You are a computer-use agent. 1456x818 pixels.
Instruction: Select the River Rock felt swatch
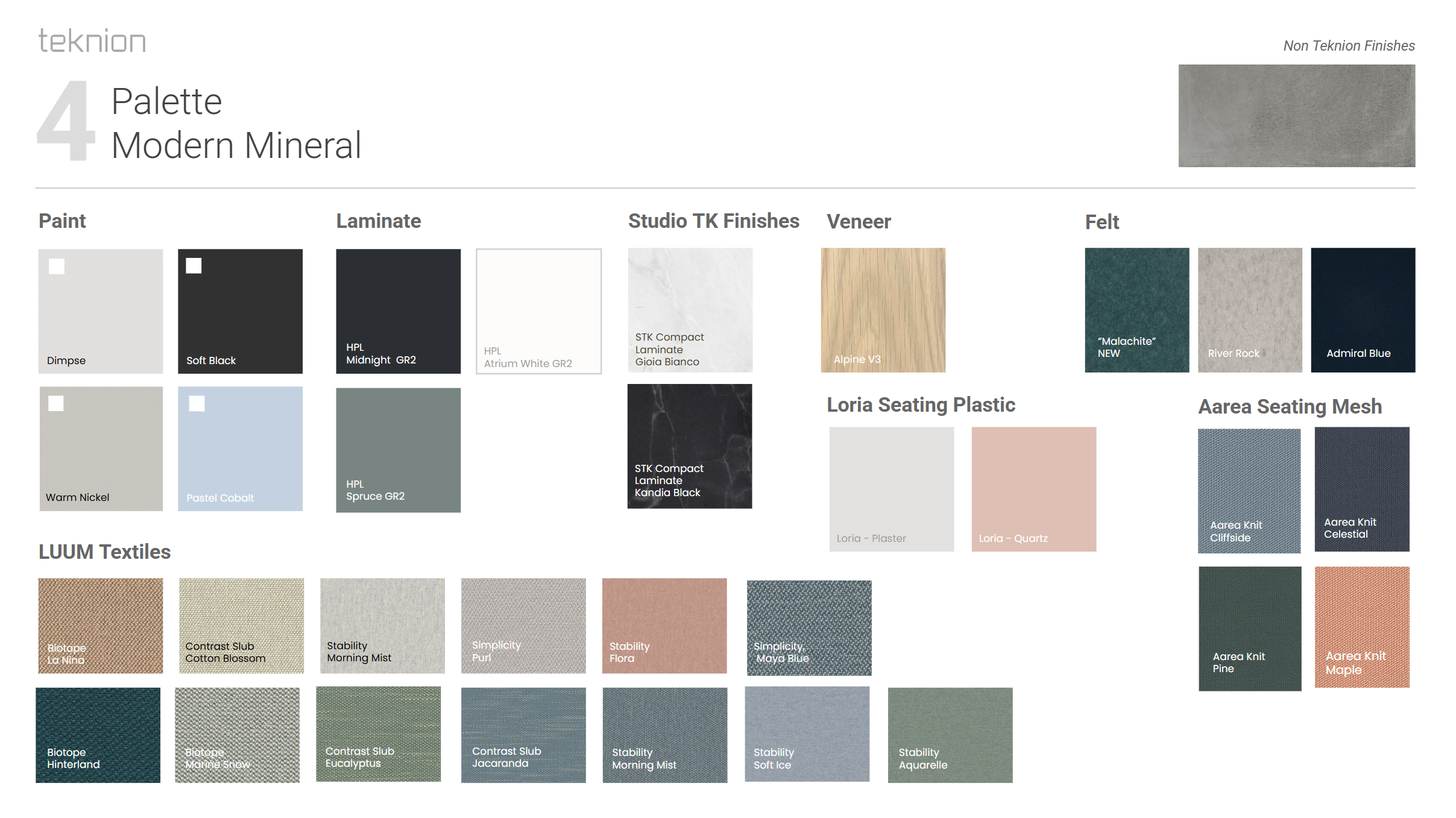(1250, 310)
